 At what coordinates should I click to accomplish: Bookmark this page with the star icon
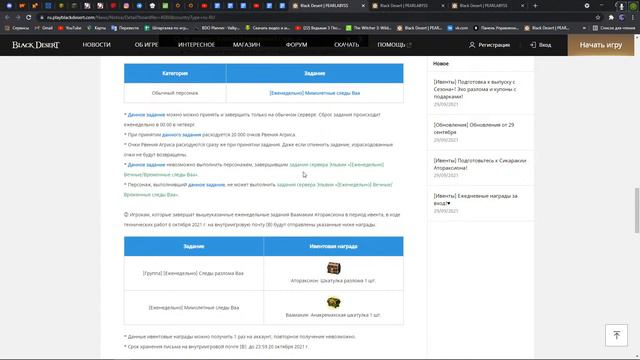(x=598, y=18)
